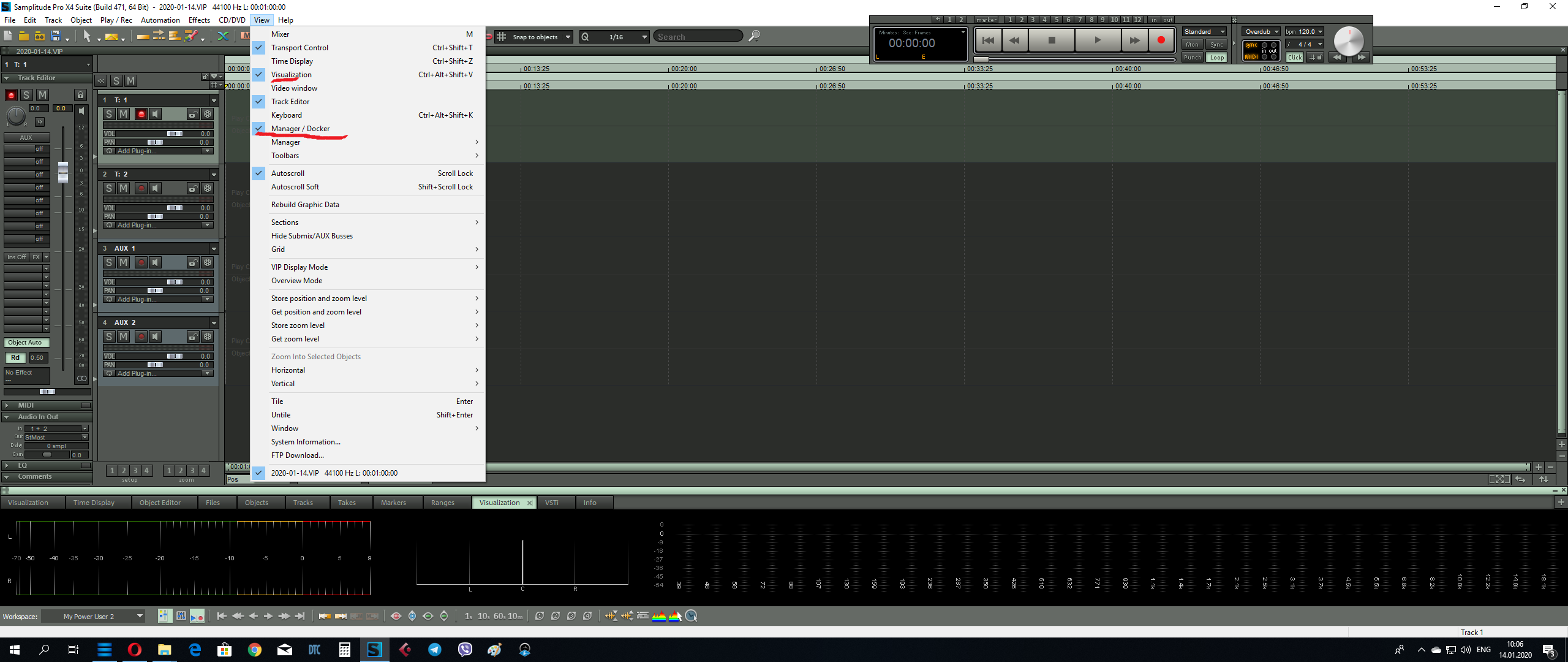Open the Standard playback mode dropdown

coord(1205,32)
